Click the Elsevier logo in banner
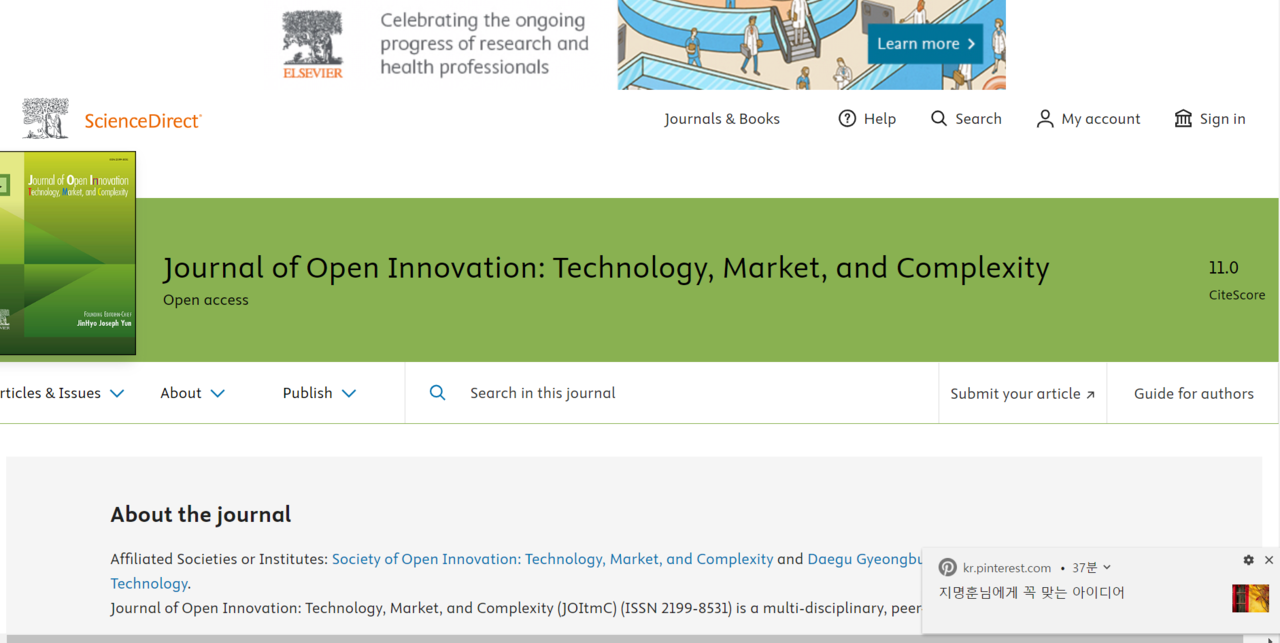Image resolution: width=1280 pixels, height=643 pixels. click(312, 45)
